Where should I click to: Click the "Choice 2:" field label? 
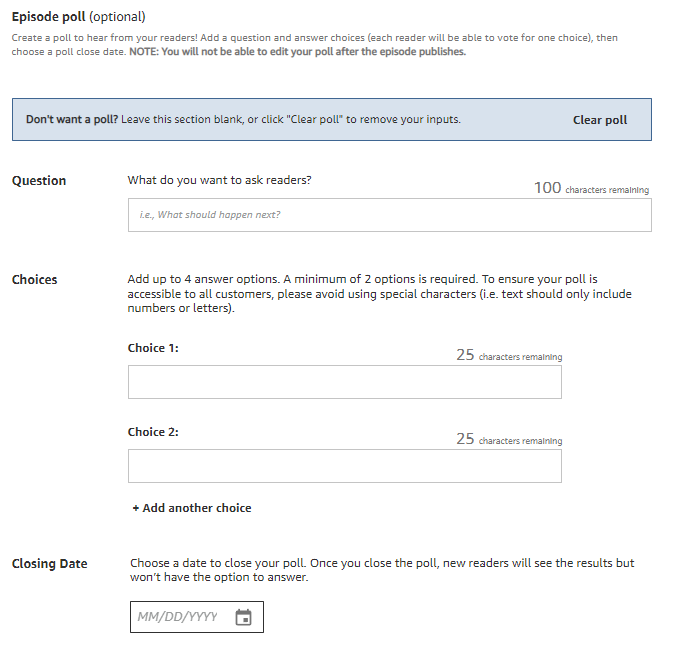pyautogui.click(x=153, y=432)
